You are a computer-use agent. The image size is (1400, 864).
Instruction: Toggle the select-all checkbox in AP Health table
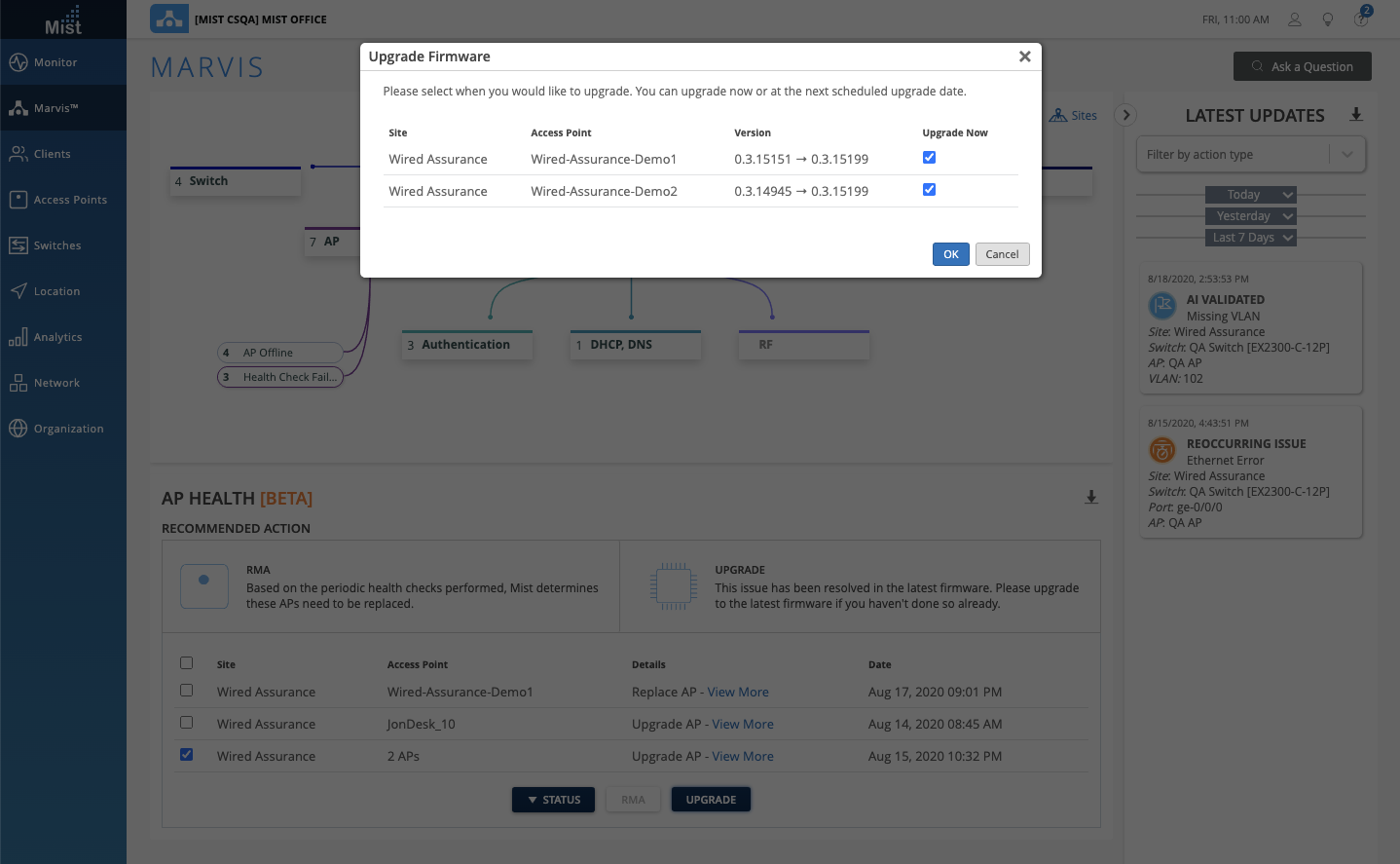[187, 663]
